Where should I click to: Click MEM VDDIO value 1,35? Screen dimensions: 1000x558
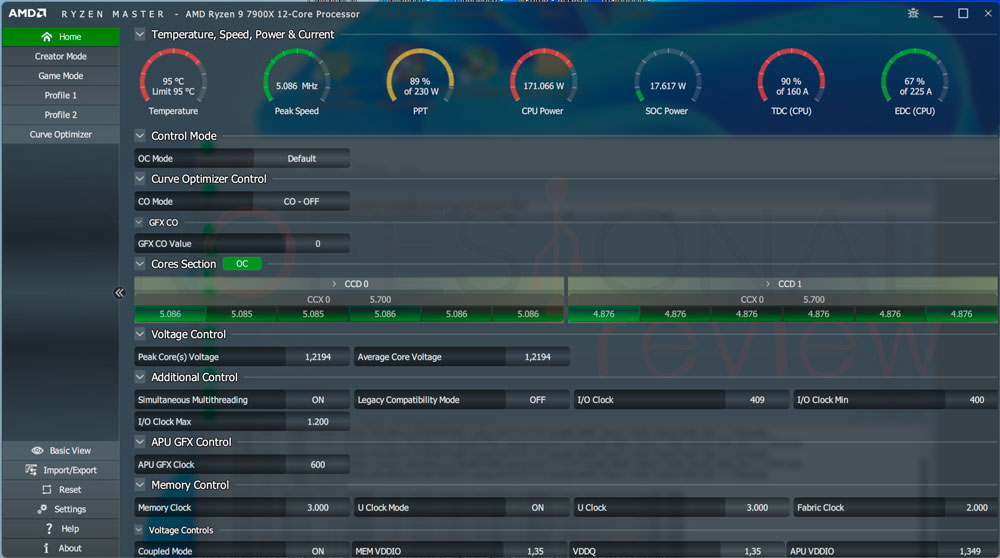coord(535,551)
